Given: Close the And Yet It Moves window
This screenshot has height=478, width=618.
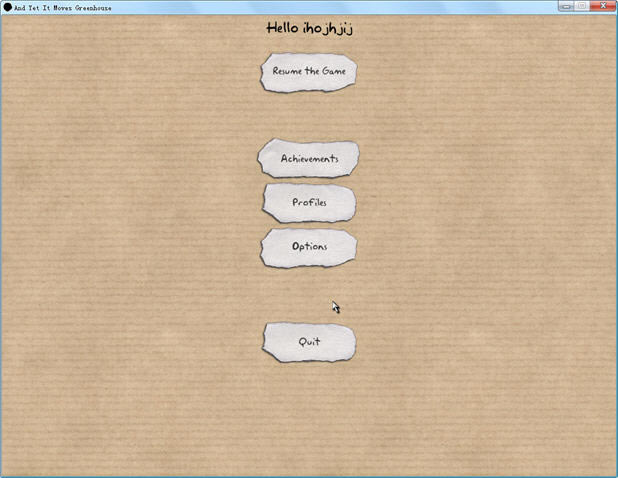Looking at the screenshot, I should pyautogui.click(x=603, y=6).
